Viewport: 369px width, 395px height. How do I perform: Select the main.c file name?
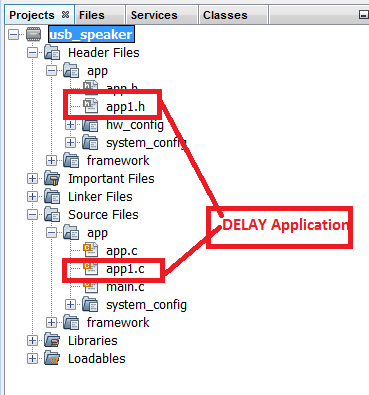click(x=125, y=287)
